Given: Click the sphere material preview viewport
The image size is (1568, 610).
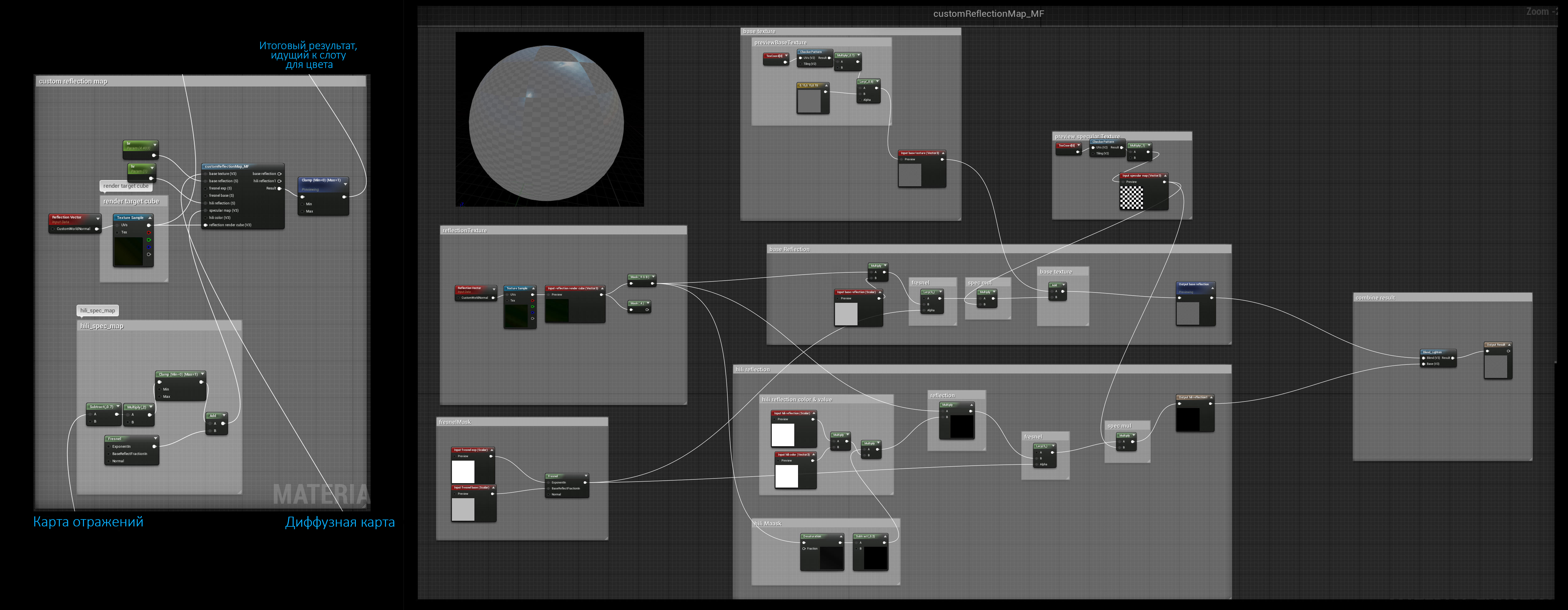Looking at the screenshot, I should (550, 119).
